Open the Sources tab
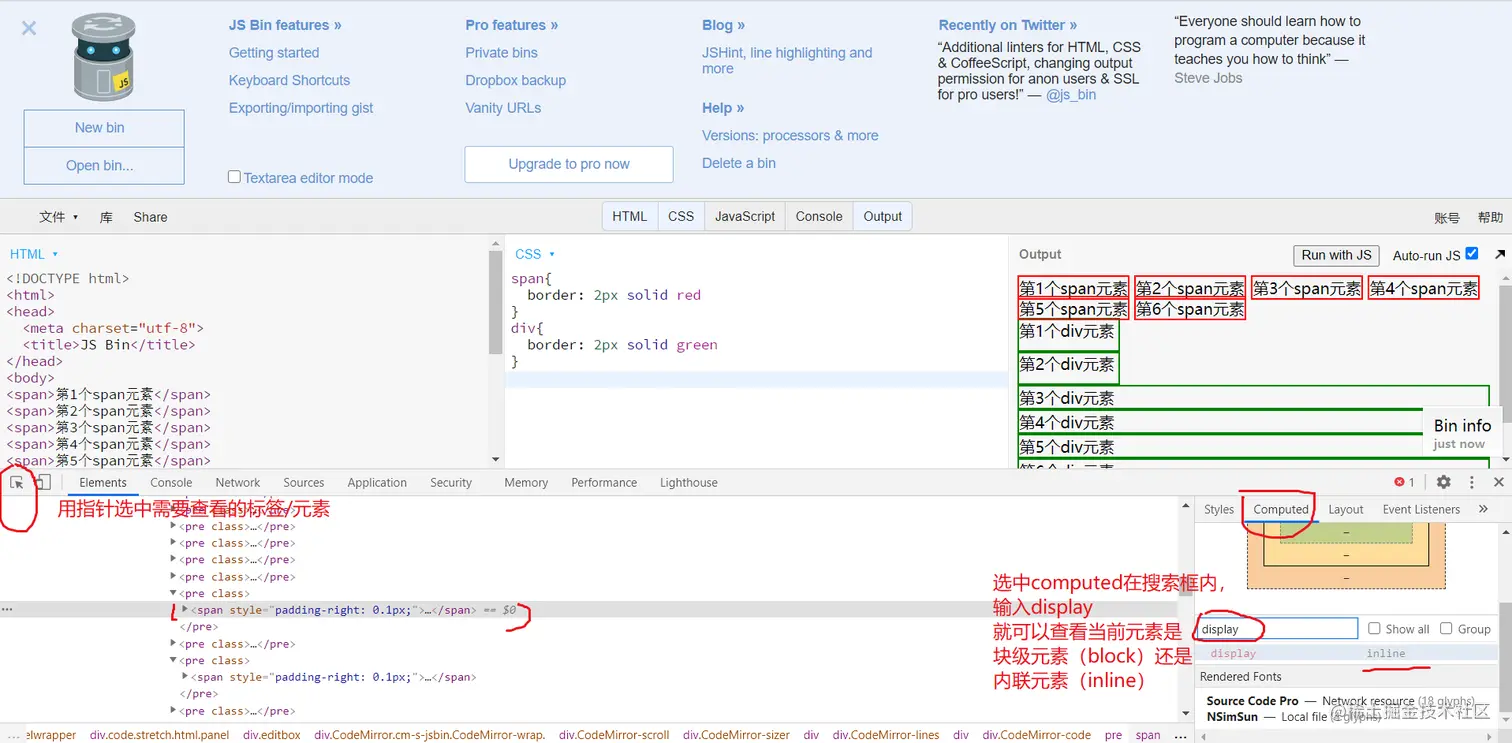The image size is (1512, 743). 304,482
